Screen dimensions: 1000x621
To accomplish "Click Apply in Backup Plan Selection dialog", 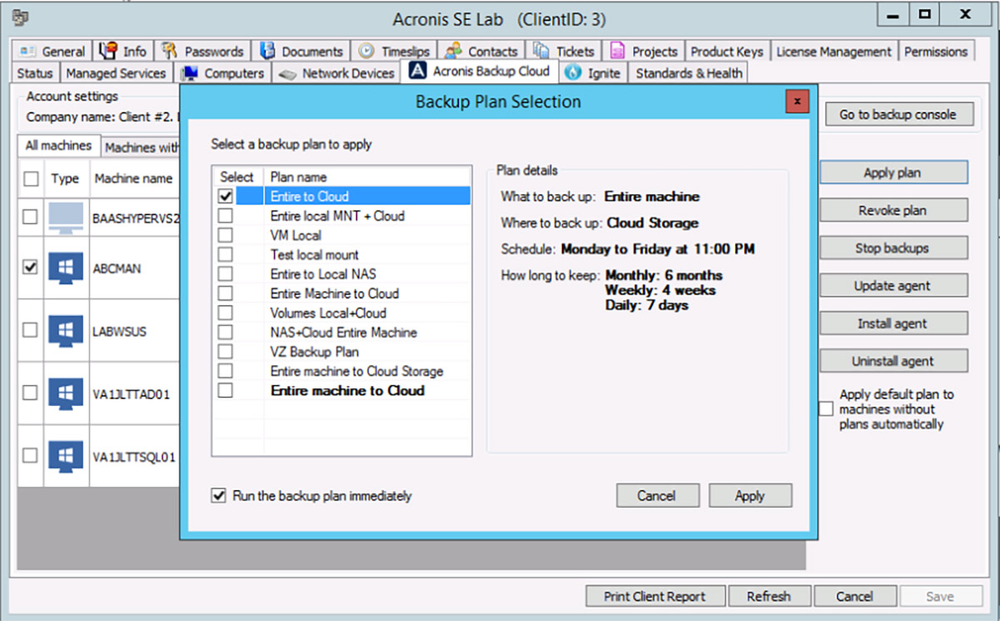I will [750, 495].
